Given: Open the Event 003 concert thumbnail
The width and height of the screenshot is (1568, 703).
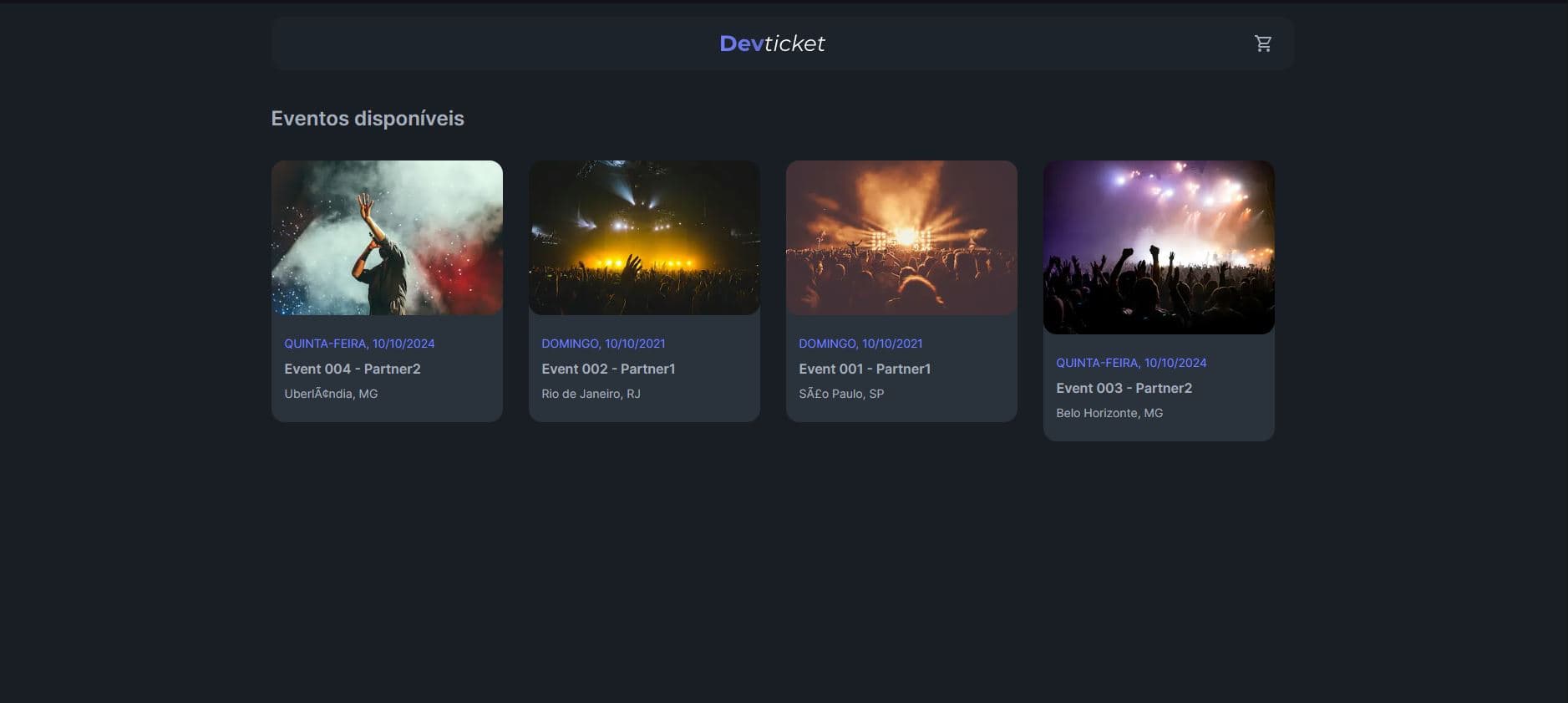Looking at the screenshot, I should pos(1159,247).
